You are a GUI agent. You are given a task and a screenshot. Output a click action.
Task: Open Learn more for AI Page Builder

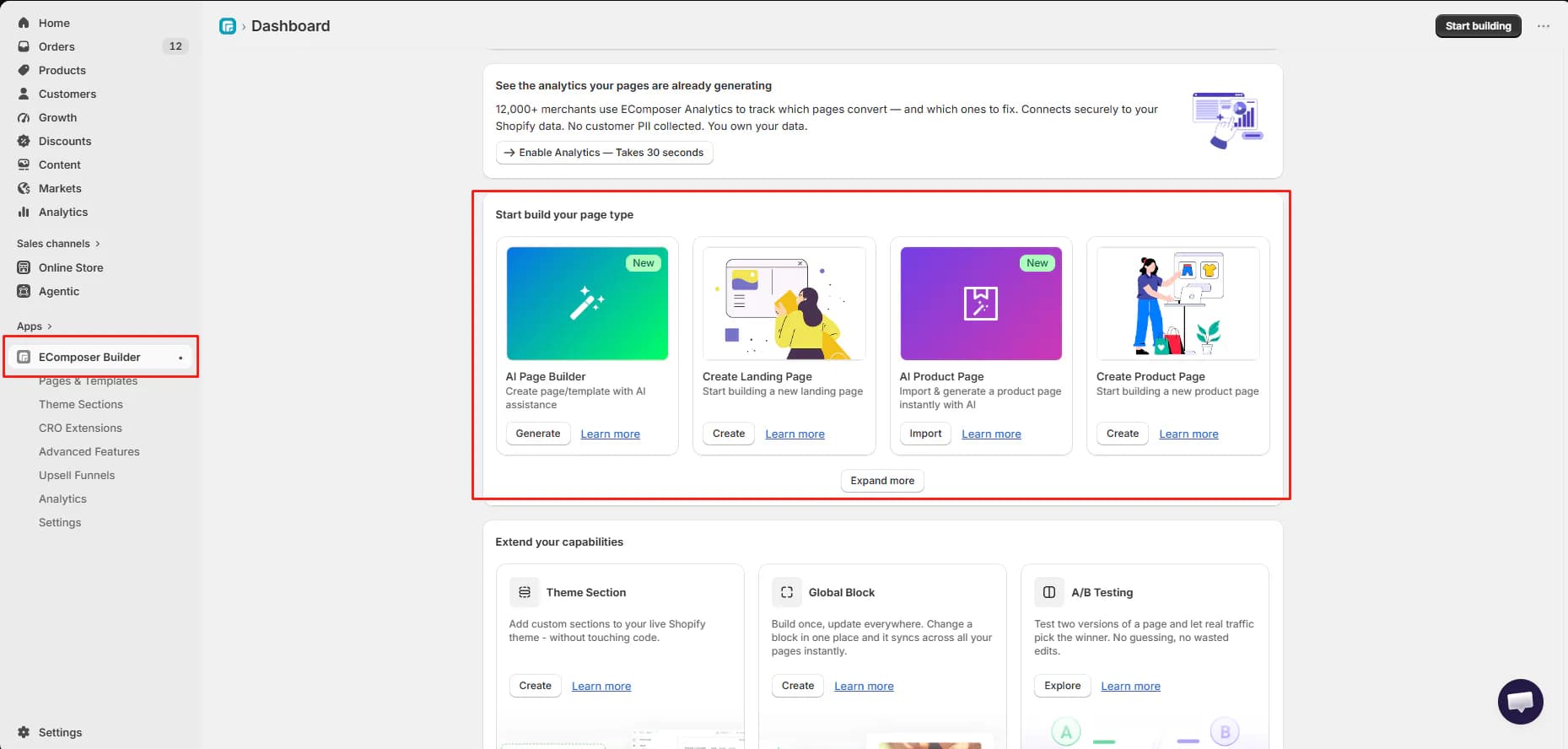(611, 434)
